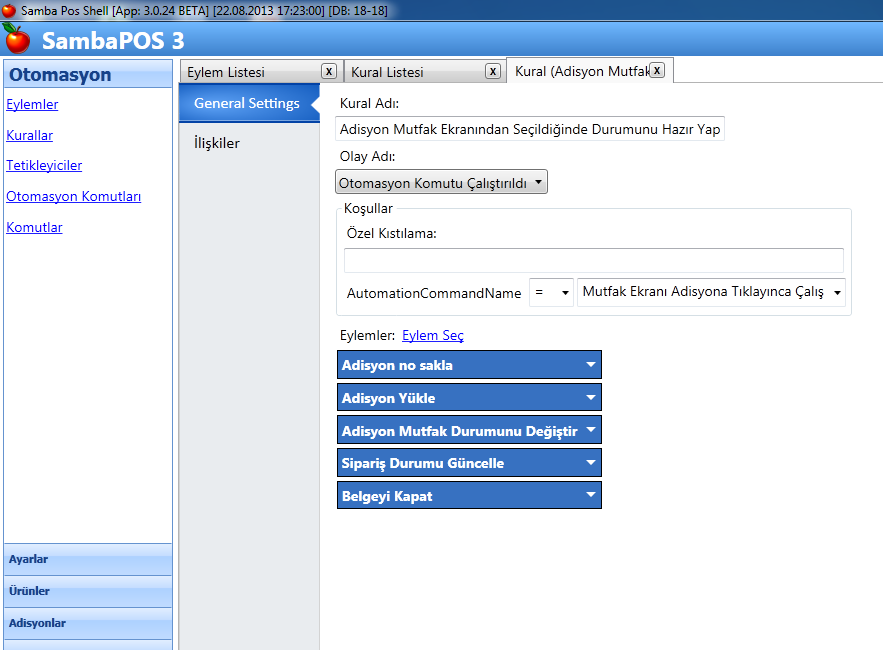Close the Kural Listesi tab
Image resolution: width=883 pixels, height=650 pixels.
(493, 71)
